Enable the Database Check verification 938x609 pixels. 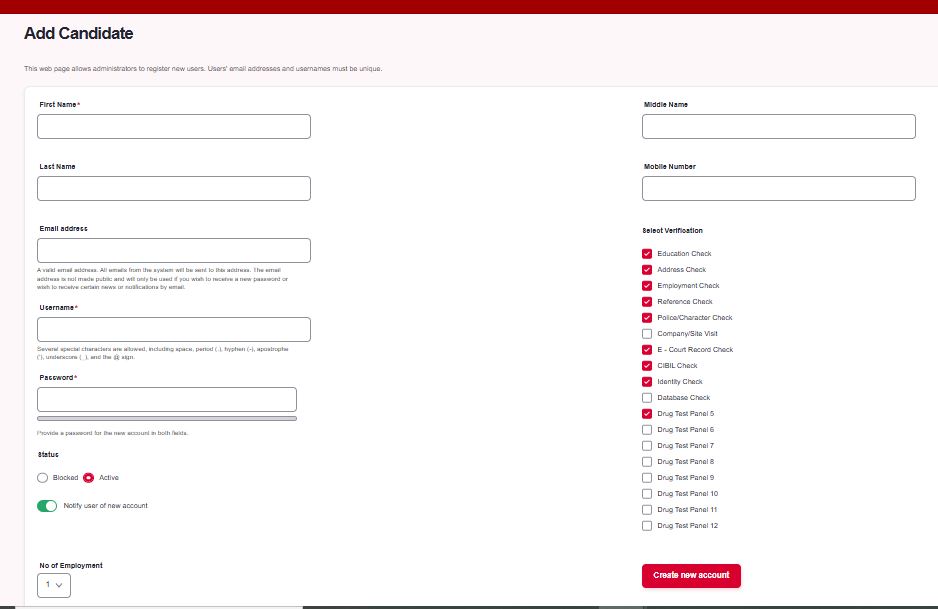click(x=647, y=397)
